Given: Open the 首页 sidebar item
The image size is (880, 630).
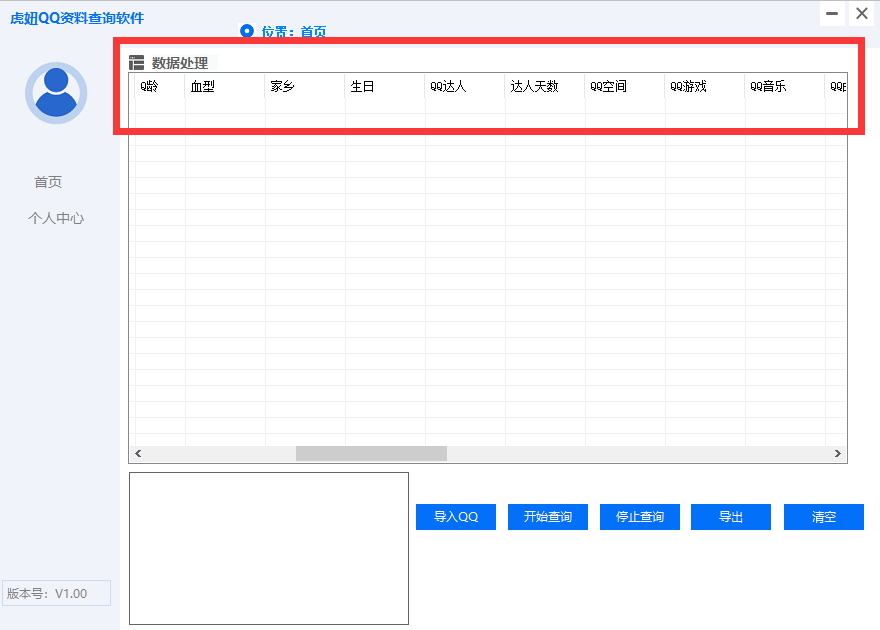Looking at the screenshot, I should [48, 182].
